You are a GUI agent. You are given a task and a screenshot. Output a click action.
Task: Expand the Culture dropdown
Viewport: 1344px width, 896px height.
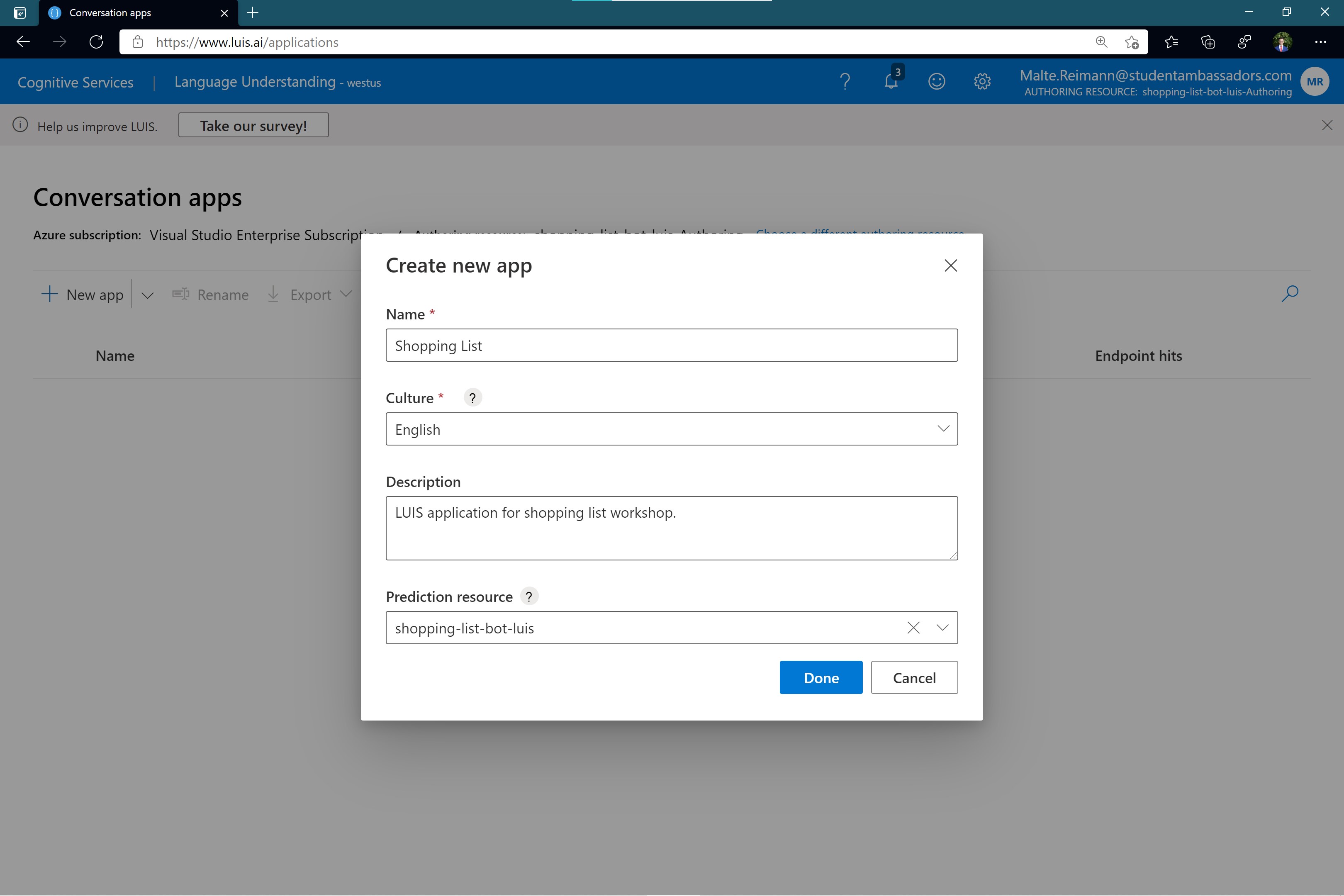tap(943, 429)
